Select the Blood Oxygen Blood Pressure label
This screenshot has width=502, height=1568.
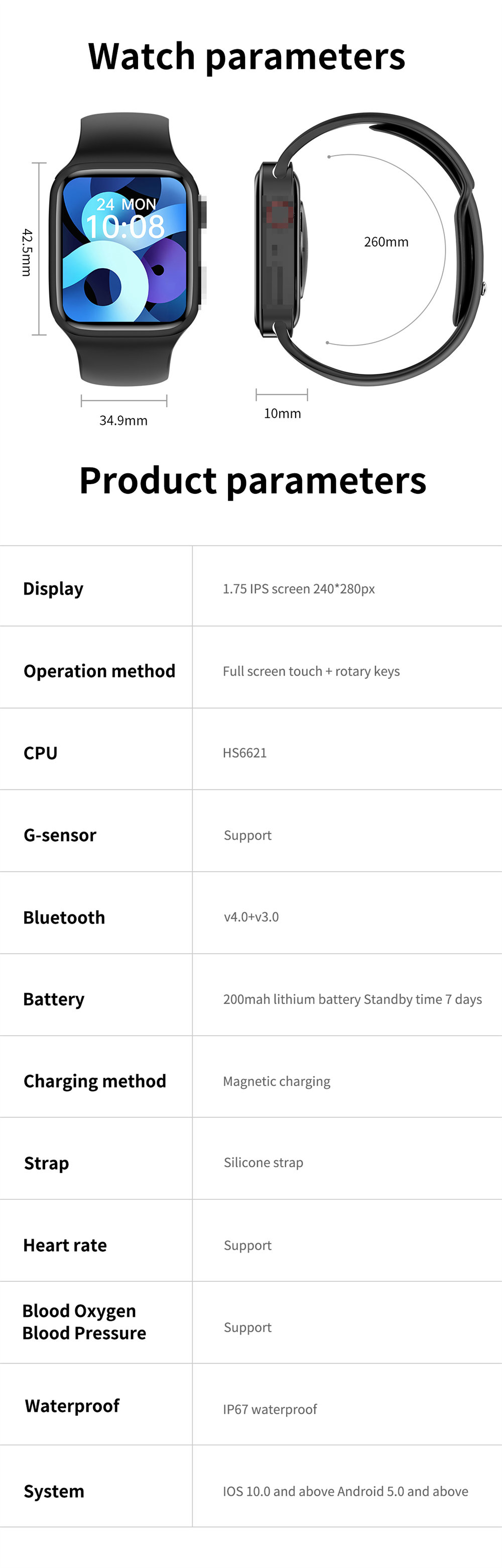[84, 1322]
